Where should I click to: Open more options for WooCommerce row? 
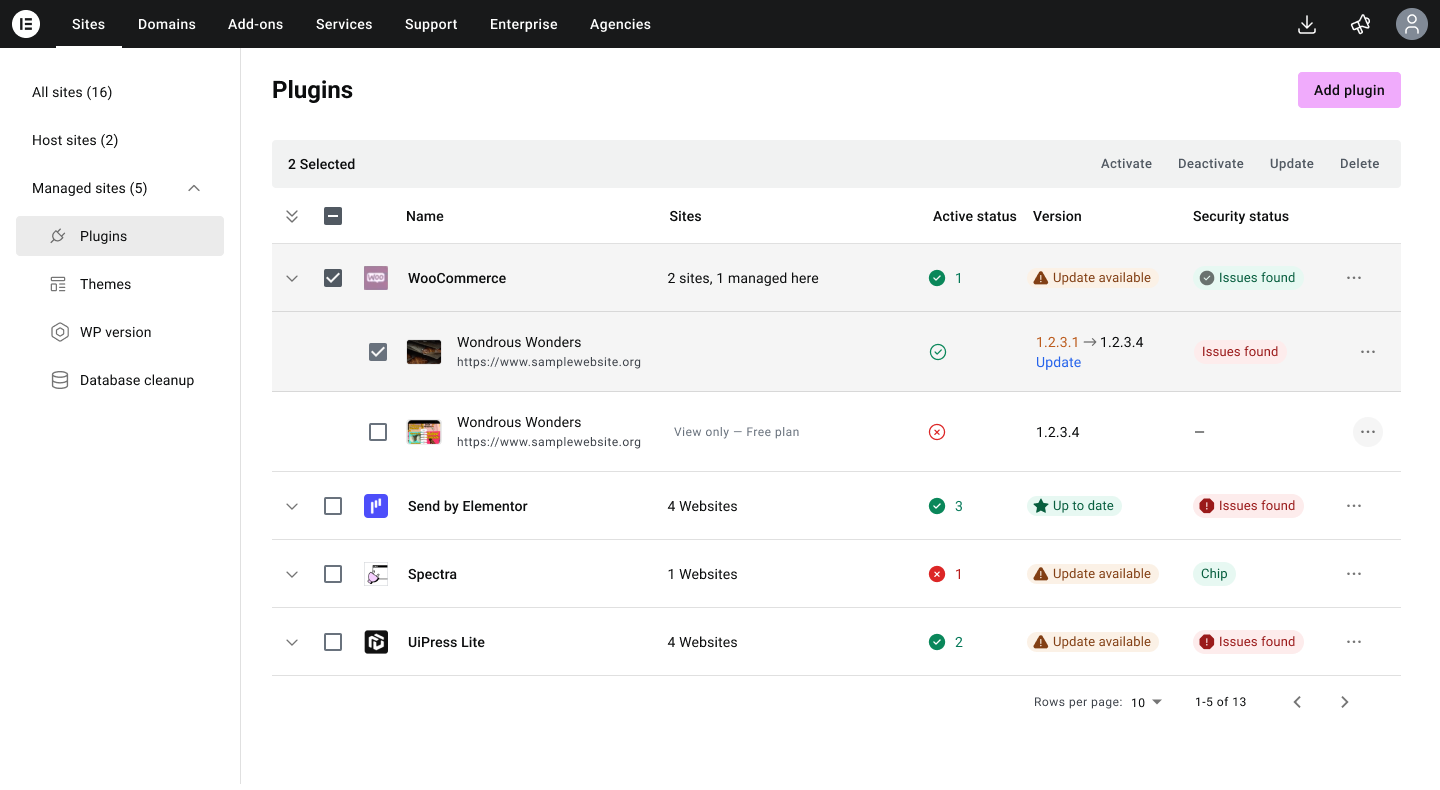pos(1354,278)
